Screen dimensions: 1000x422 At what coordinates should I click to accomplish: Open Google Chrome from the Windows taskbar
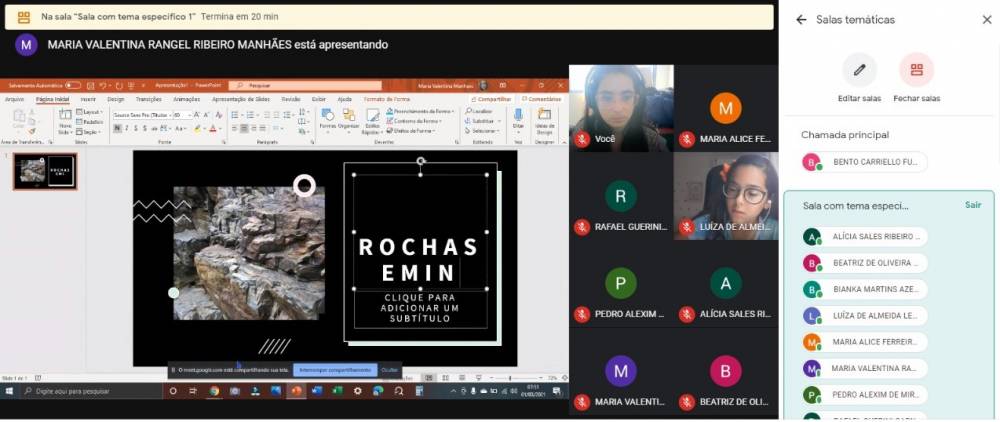point(214,391)
